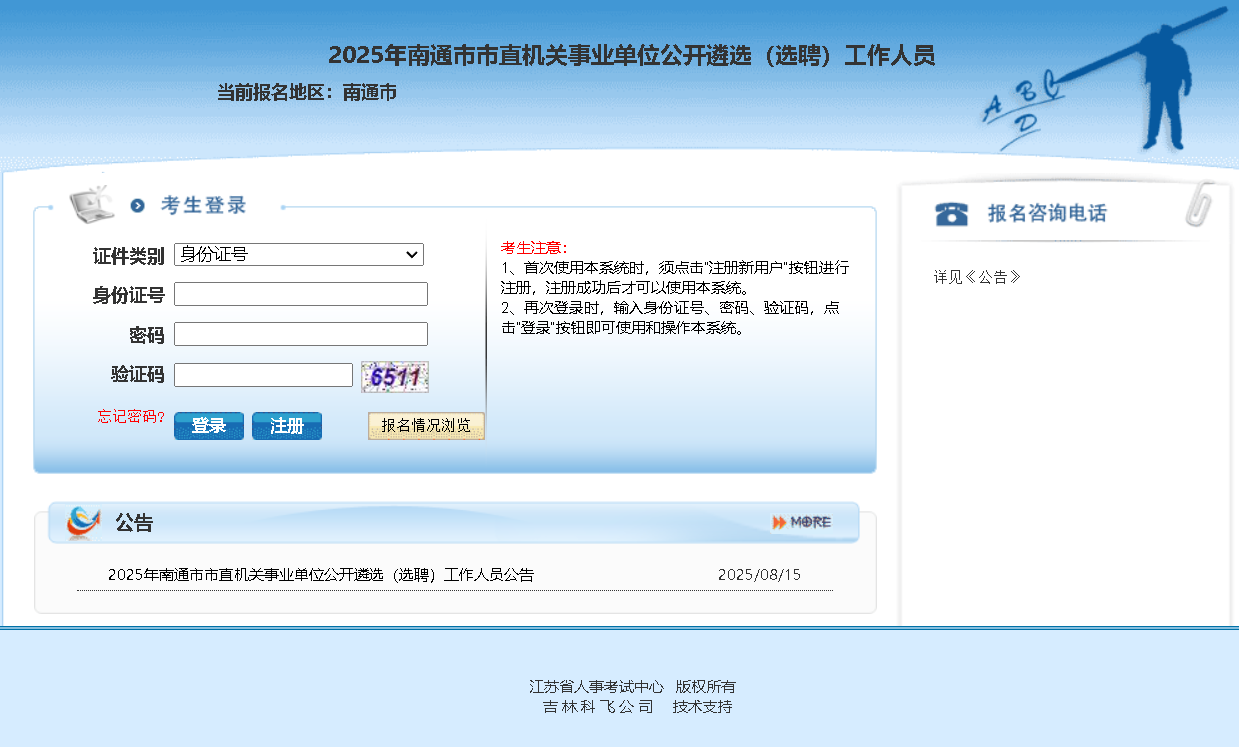Image resolution: width=1239 pixels, height=747 pixels.
Task: Open the 报名情况浏览 button
Action: 426,426
